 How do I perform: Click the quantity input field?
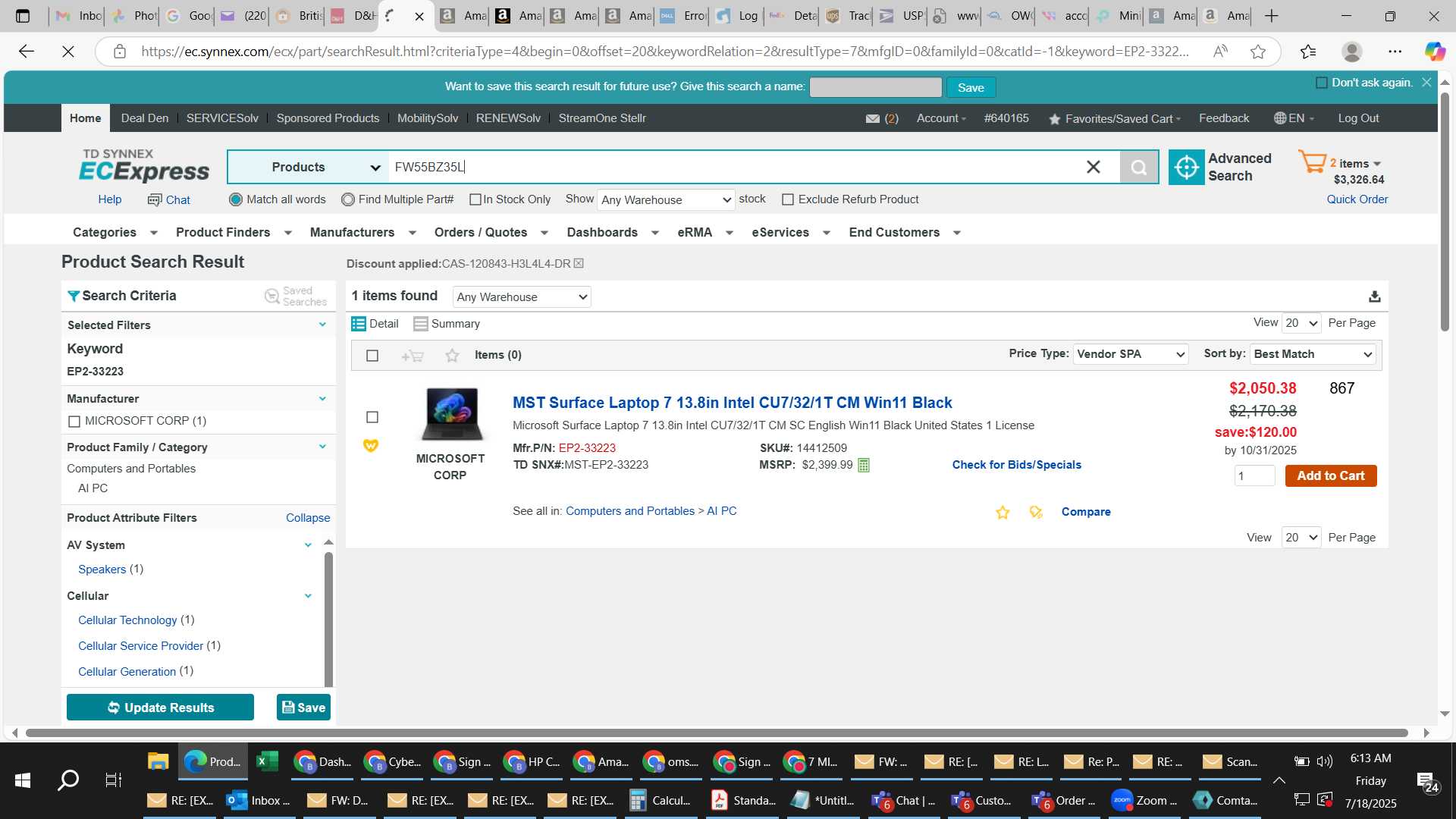click(1254, 476)
